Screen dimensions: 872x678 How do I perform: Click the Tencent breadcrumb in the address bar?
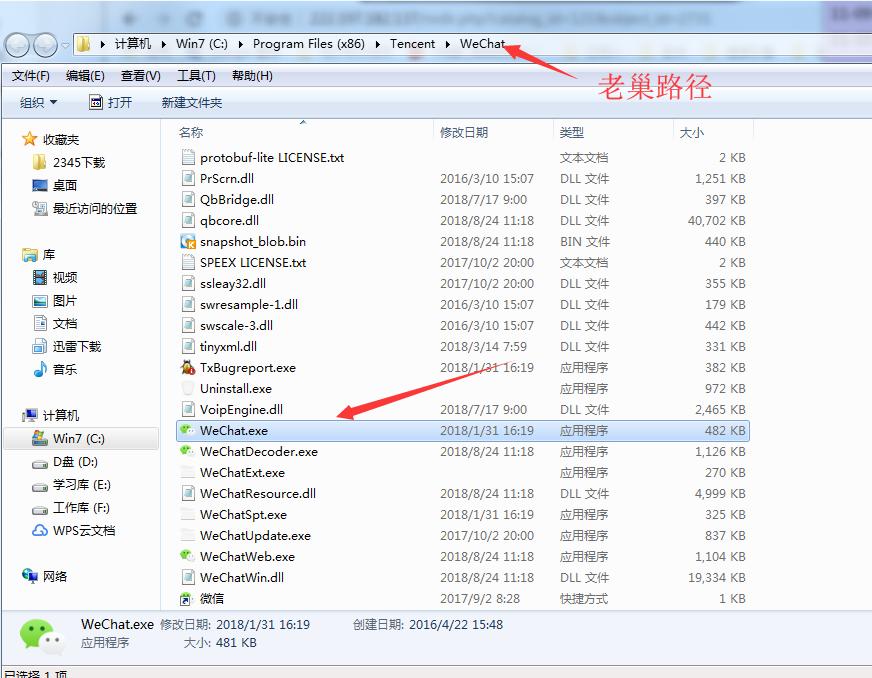(414, 43)
